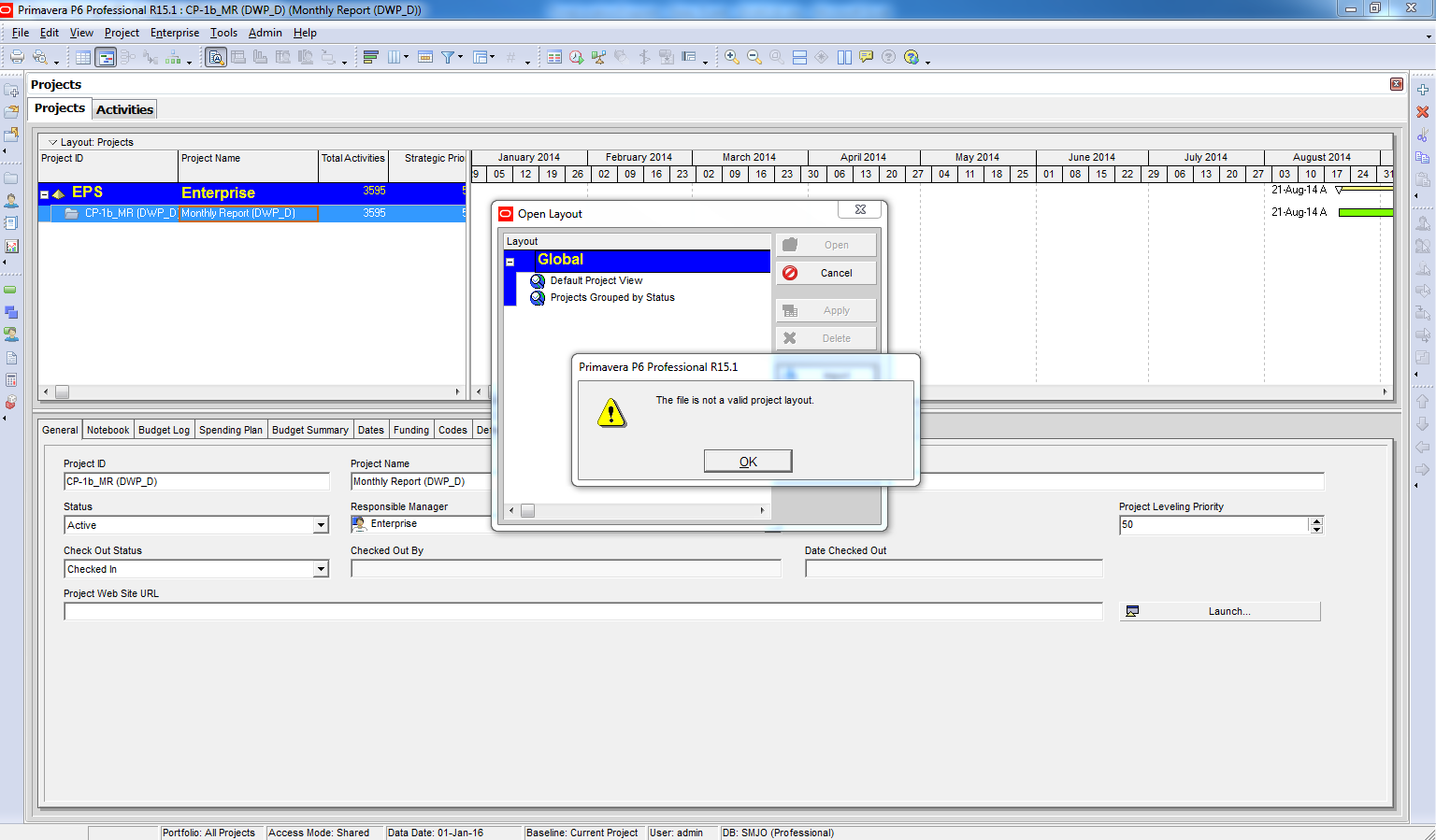Screen dimensions: 1436x840
Task: Click the Filter funnel icon
Action: [x=449, y=57]
